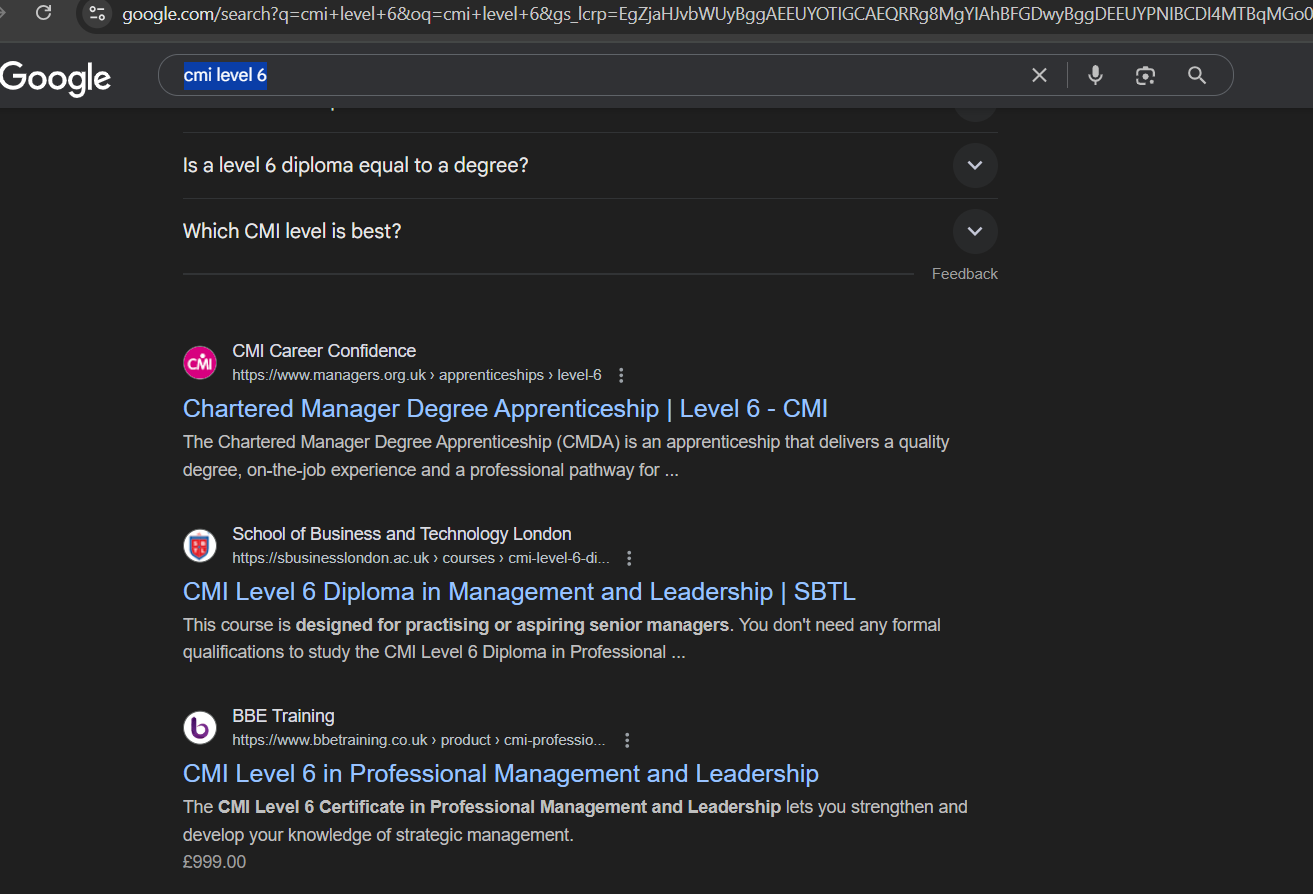This screenshot has height=894, width=1313.
Task: Clear search with the X icon
Action: (1039, 76)
